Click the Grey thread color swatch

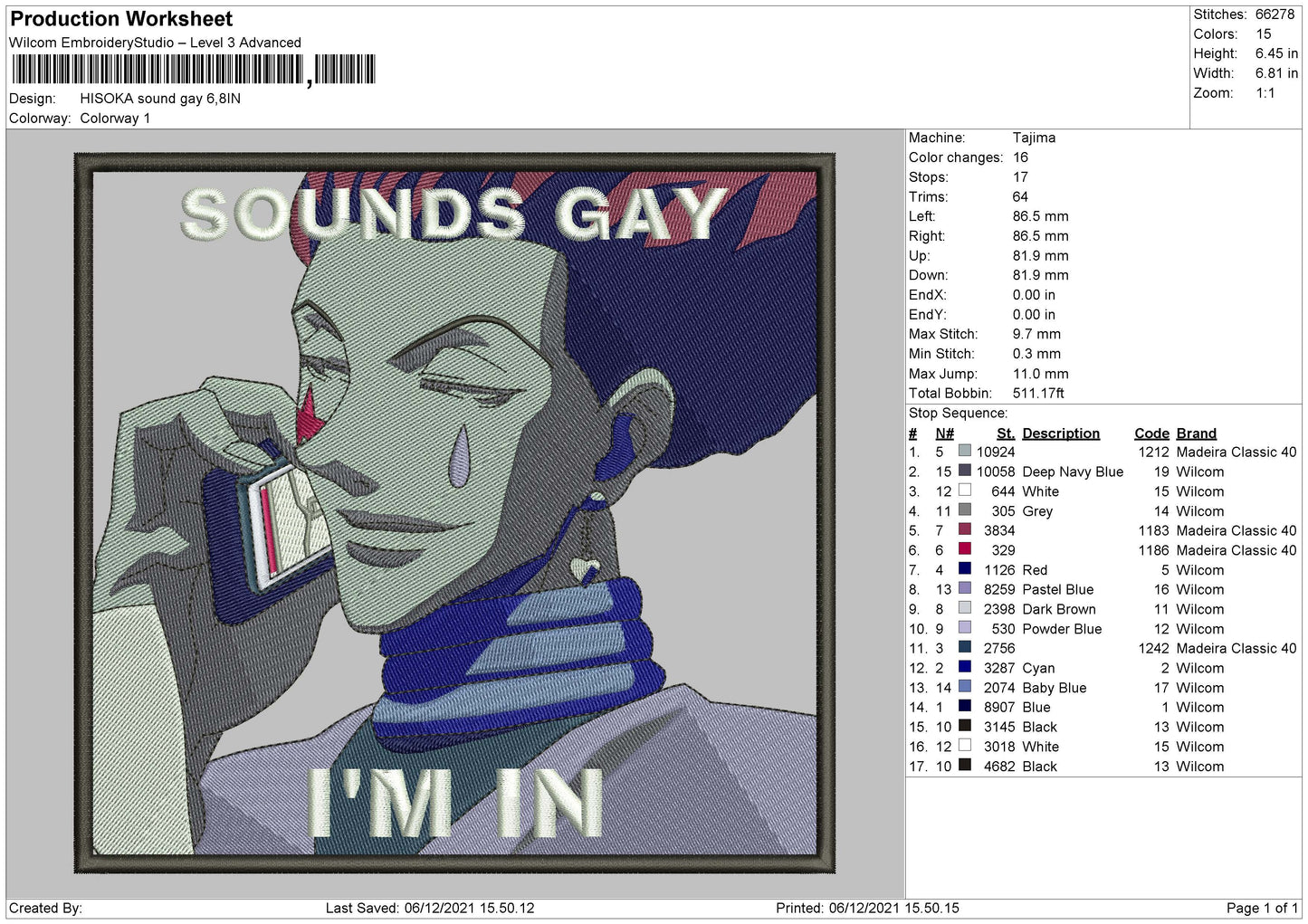(965, 510)
